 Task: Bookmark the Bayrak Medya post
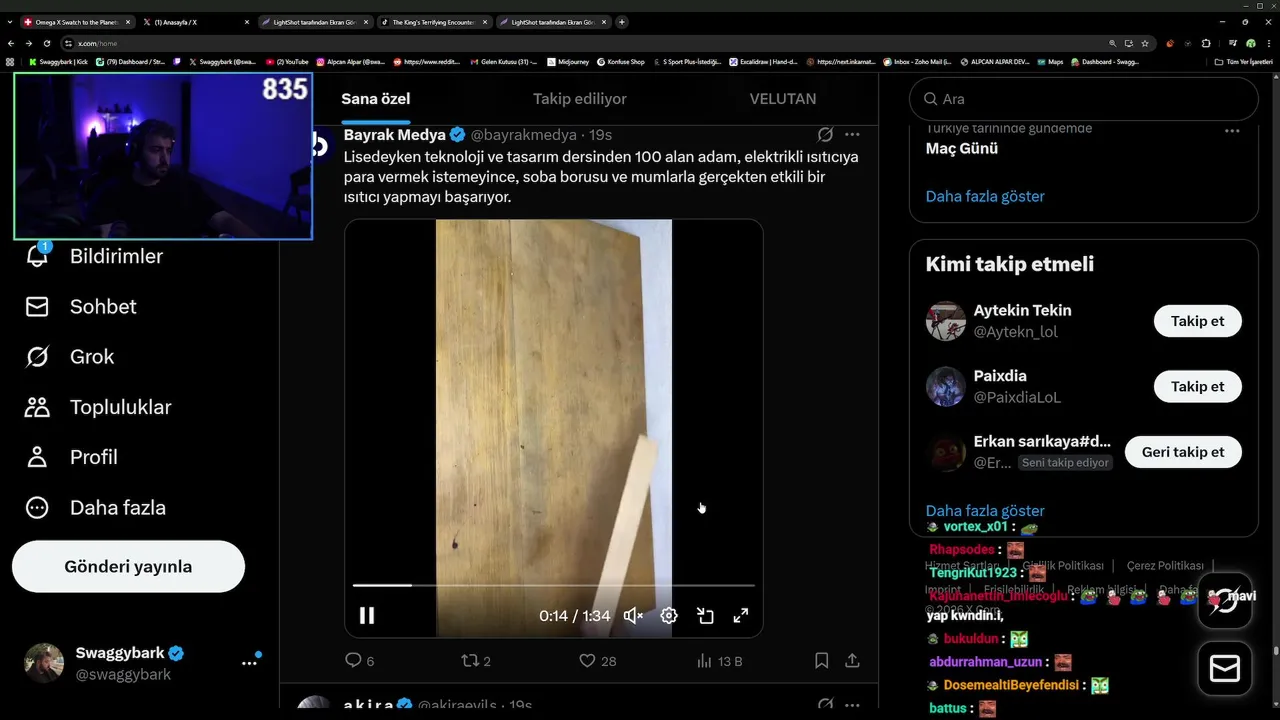tap(821, 661)
